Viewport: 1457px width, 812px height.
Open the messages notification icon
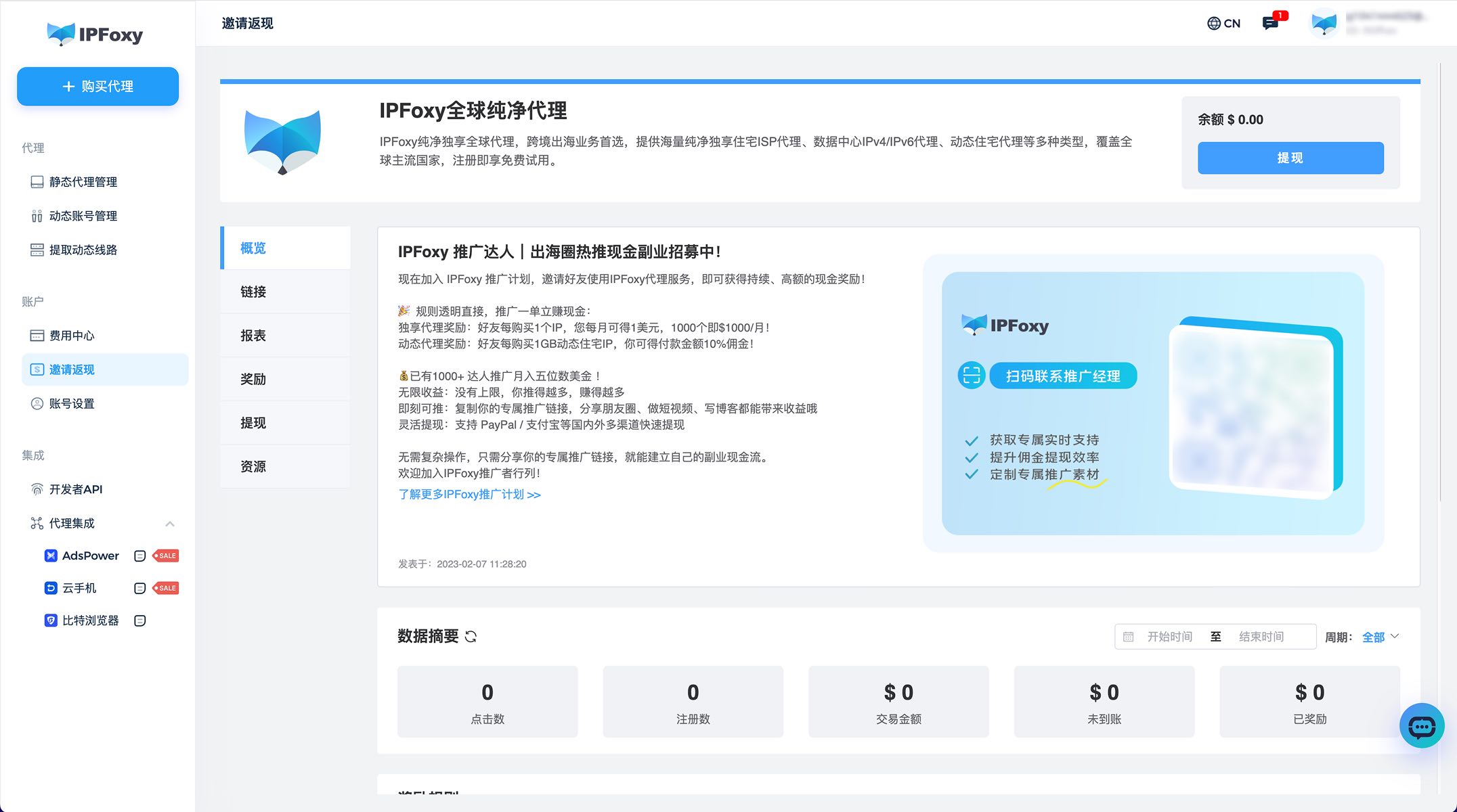(x=1271, y=24)
